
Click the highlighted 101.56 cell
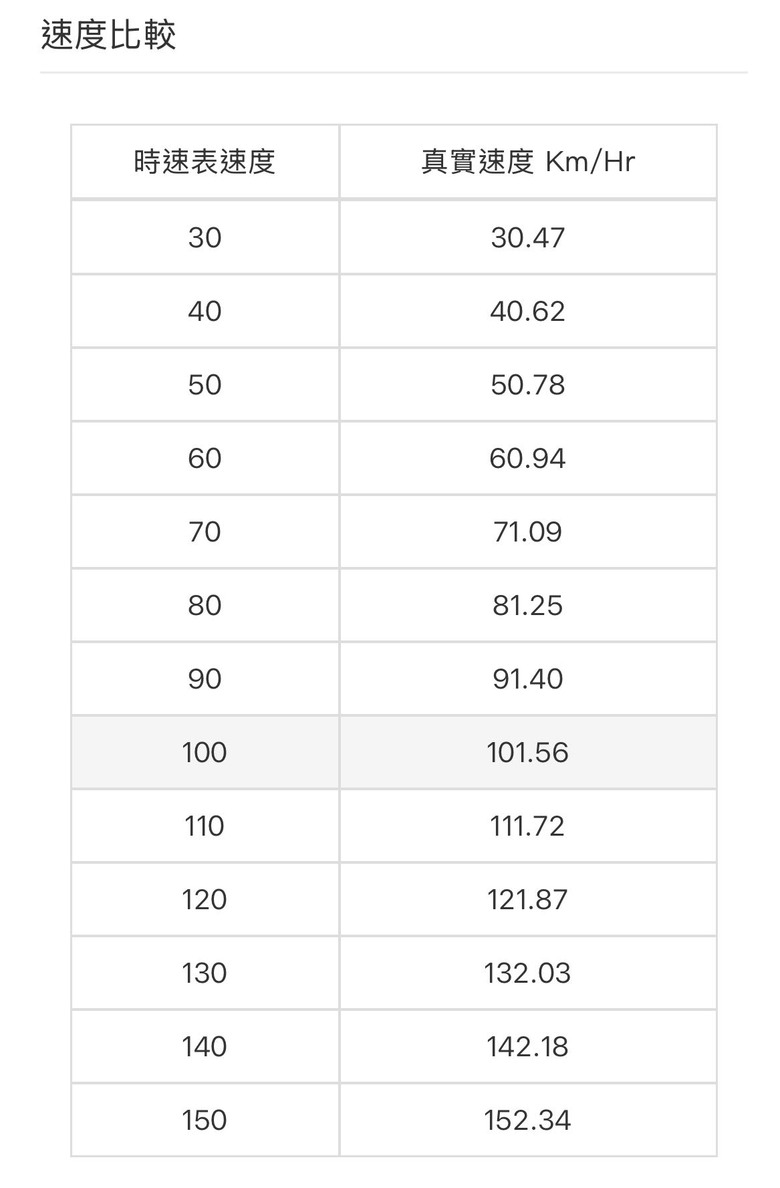click(x=528, y=752)
